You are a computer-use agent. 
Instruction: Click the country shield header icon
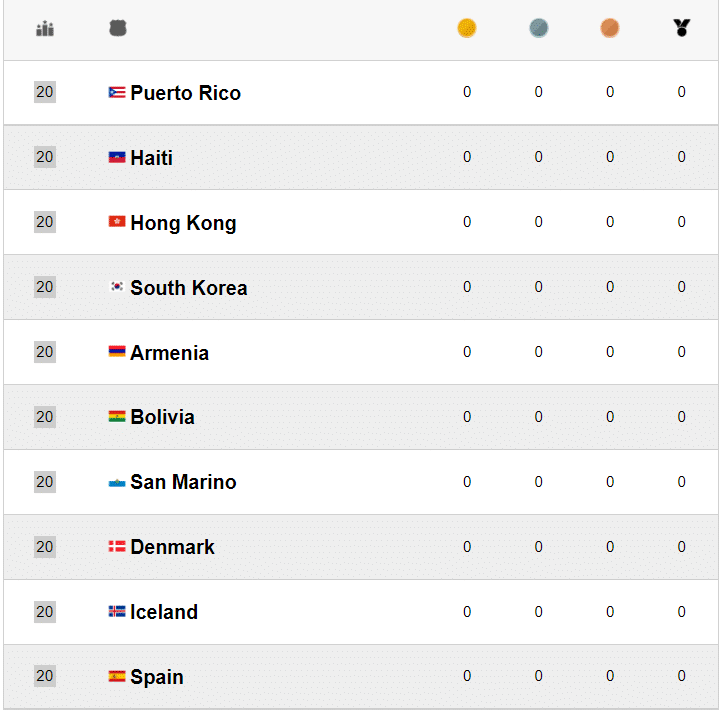coord(118,29)
